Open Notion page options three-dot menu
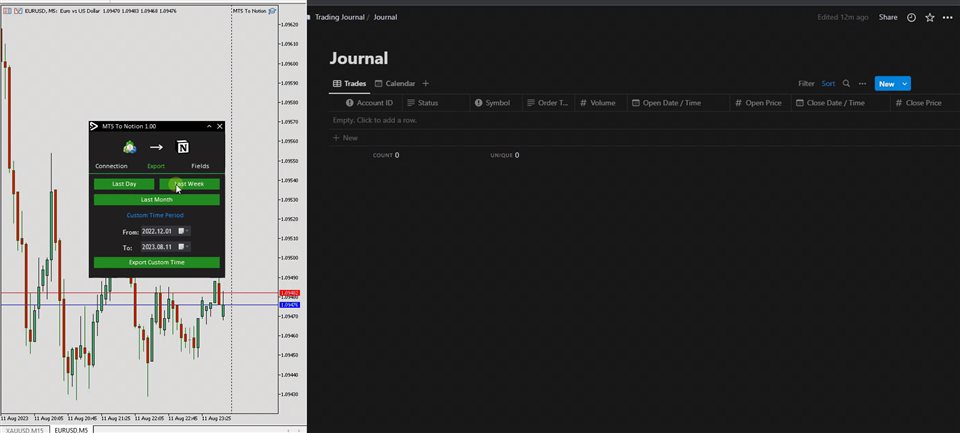Viewport: 960px width, 433px height. click(947, 18)
